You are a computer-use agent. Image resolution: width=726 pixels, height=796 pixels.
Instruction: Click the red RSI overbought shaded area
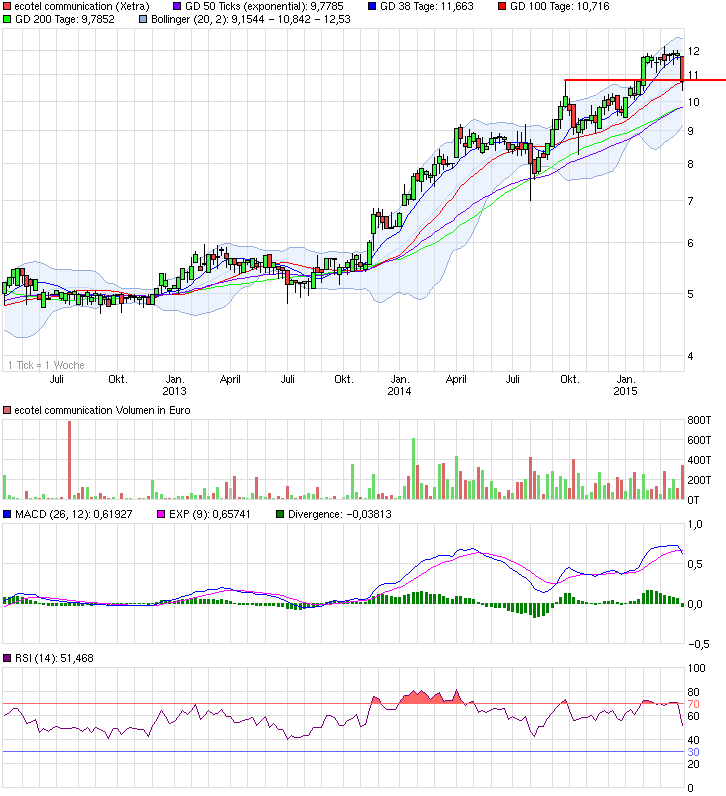(432, 698)
